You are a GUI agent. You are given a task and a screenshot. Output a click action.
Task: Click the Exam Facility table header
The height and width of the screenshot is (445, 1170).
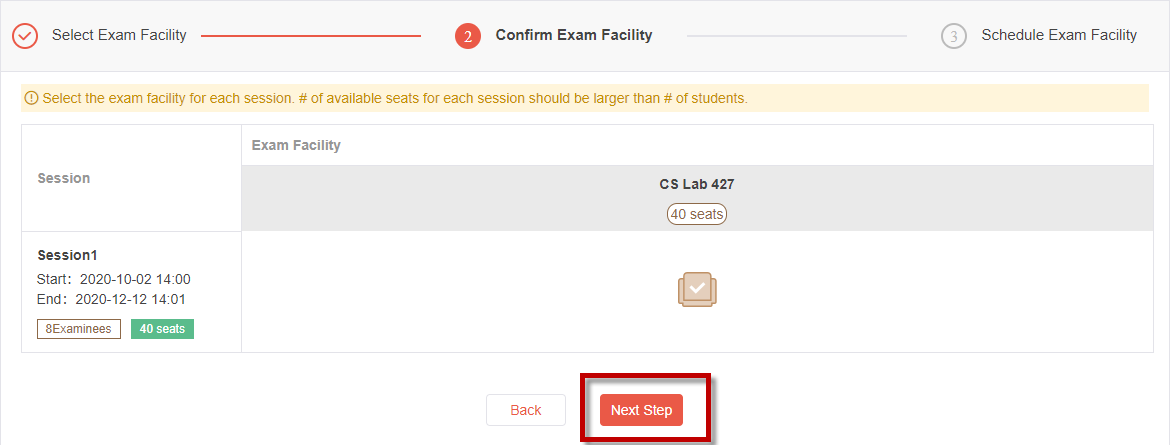coord(296,146)
